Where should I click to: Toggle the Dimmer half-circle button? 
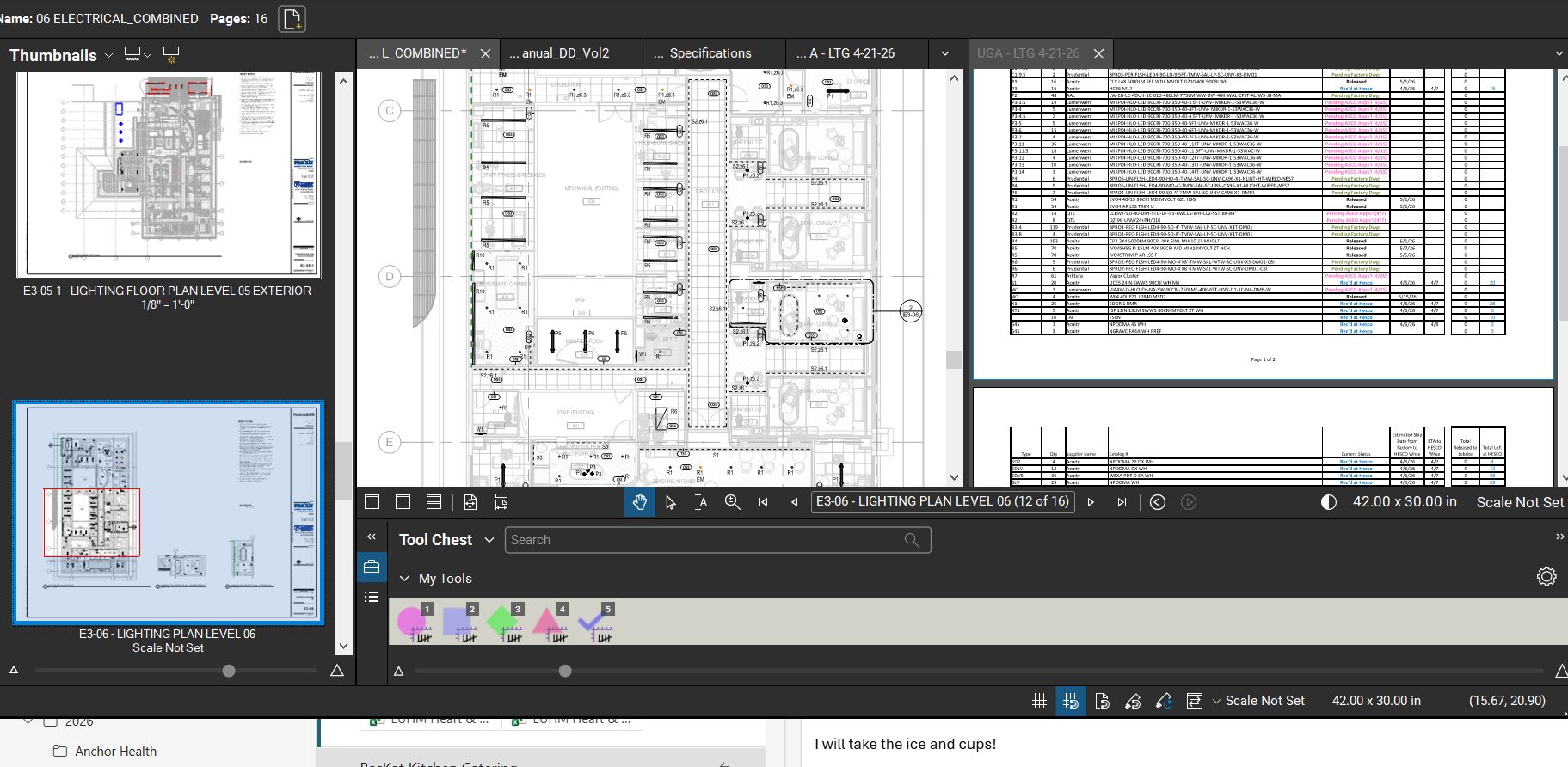click(x=1328, y=502)
